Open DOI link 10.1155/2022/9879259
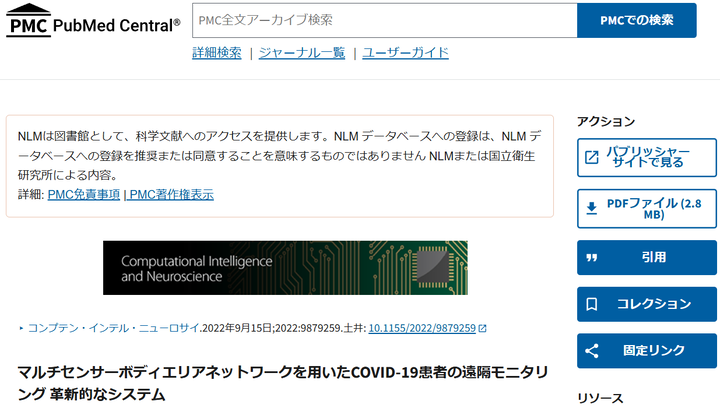720x415 pixels. [x=422, y=328]
